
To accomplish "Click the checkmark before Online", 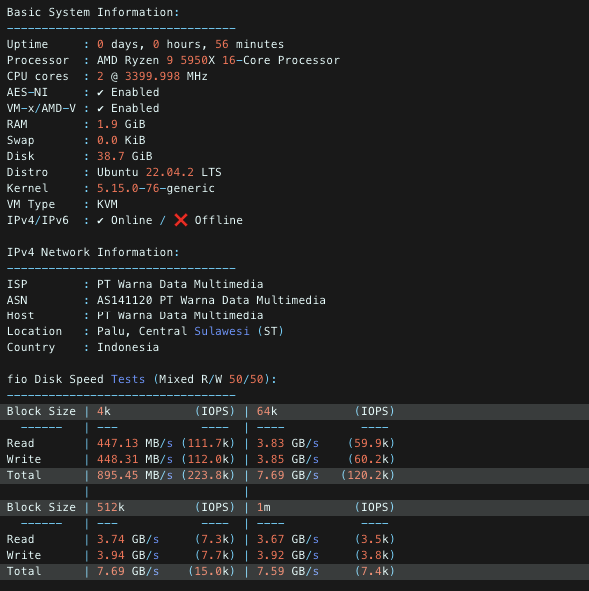I will (100, 220).
